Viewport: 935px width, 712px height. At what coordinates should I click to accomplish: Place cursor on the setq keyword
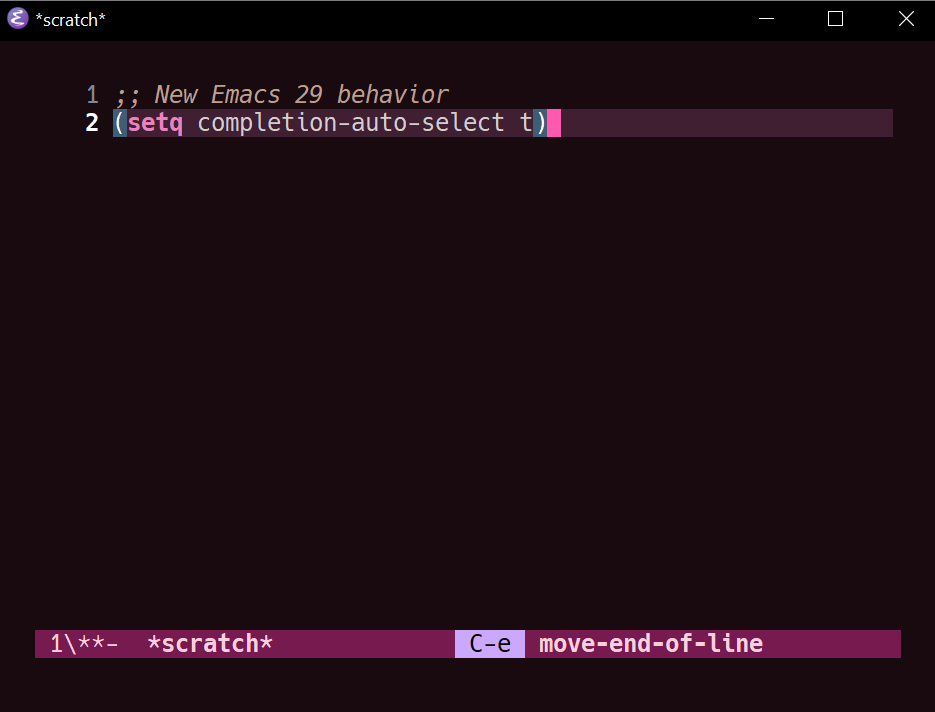(155, 123)
